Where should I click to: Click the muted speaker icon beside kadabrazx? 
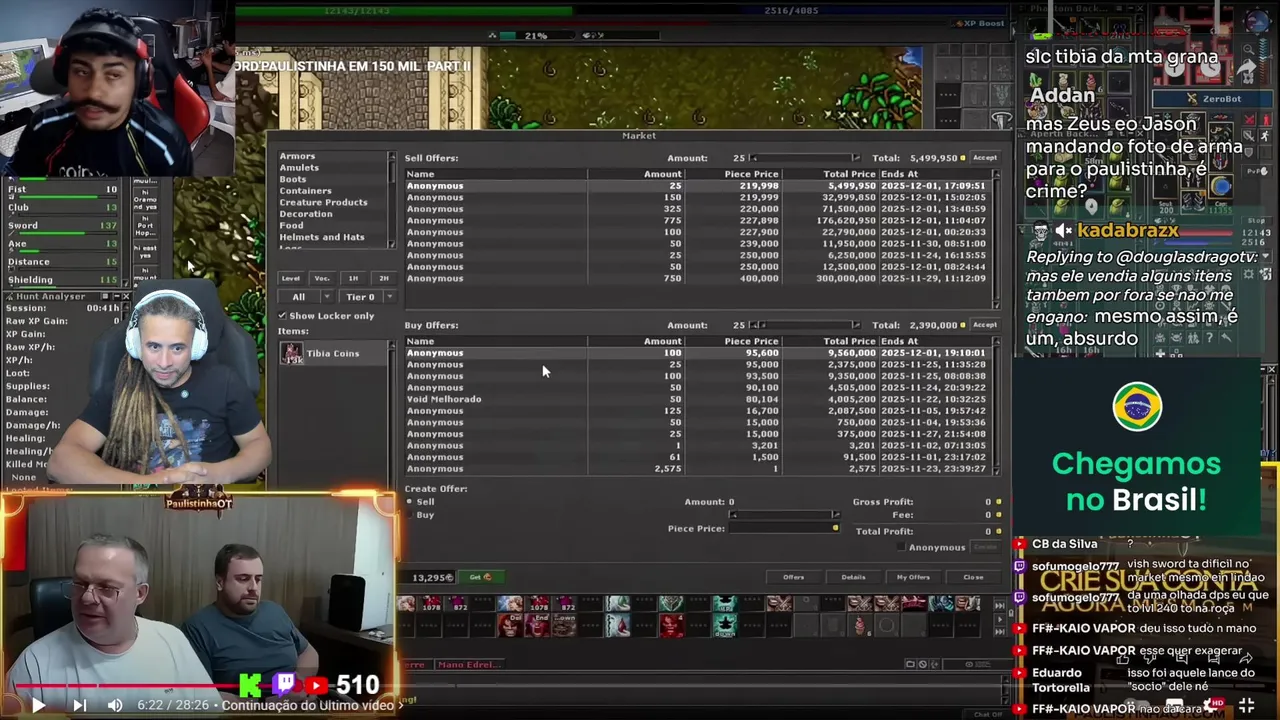coord(1064,231)
